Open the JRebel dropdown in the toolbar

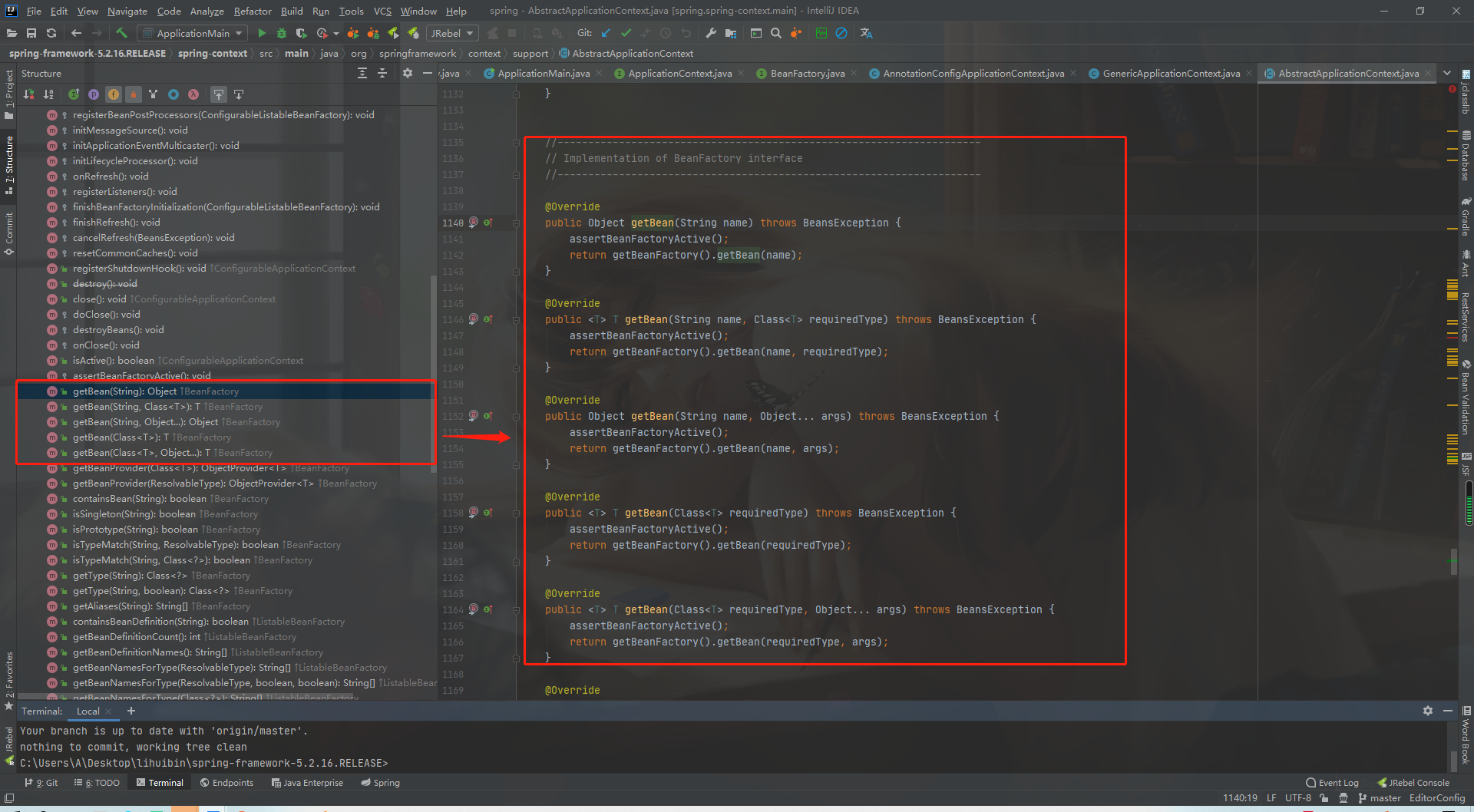click(x=452, y=33)
